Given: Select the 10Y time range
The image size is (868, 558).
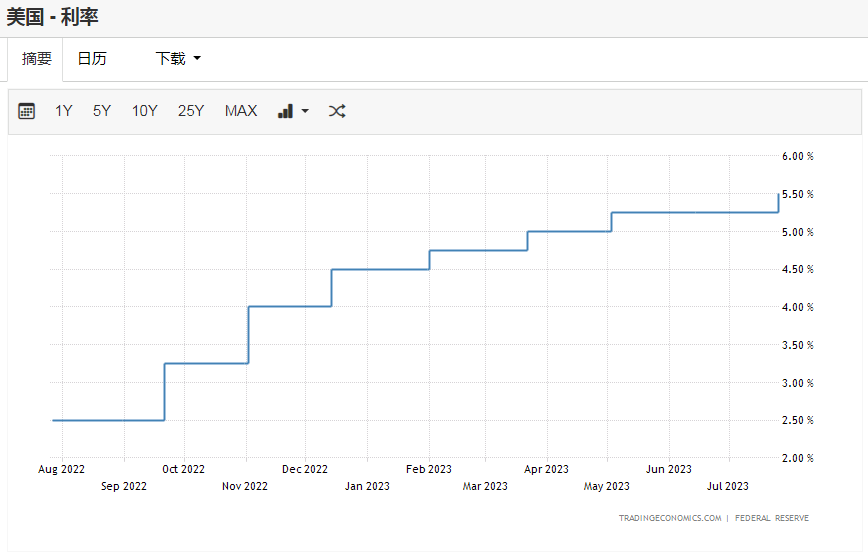Looking at the screenshot, I should 144,111.
